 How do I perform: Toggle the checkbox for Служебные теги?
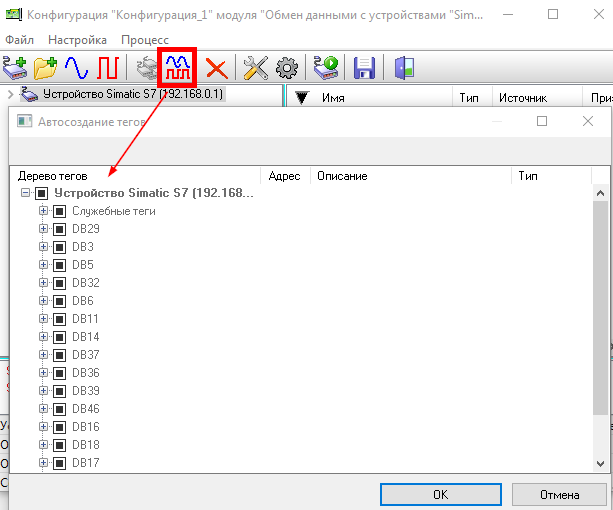pyautogui.click(x=59, y=211)
